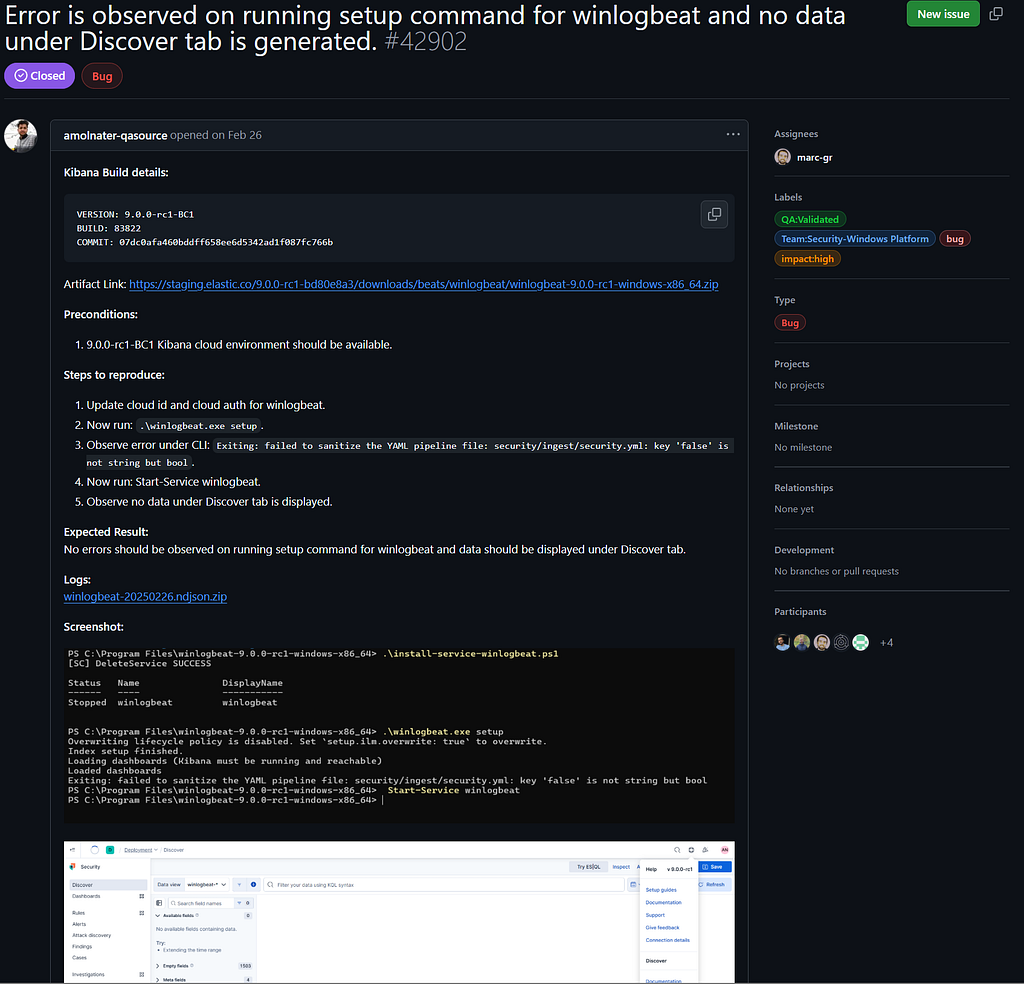The width and height of the screenshot is (1024, 984).
Task: Click 'Update cloud id and cloud auth' step
Action: tap(206, 405)
